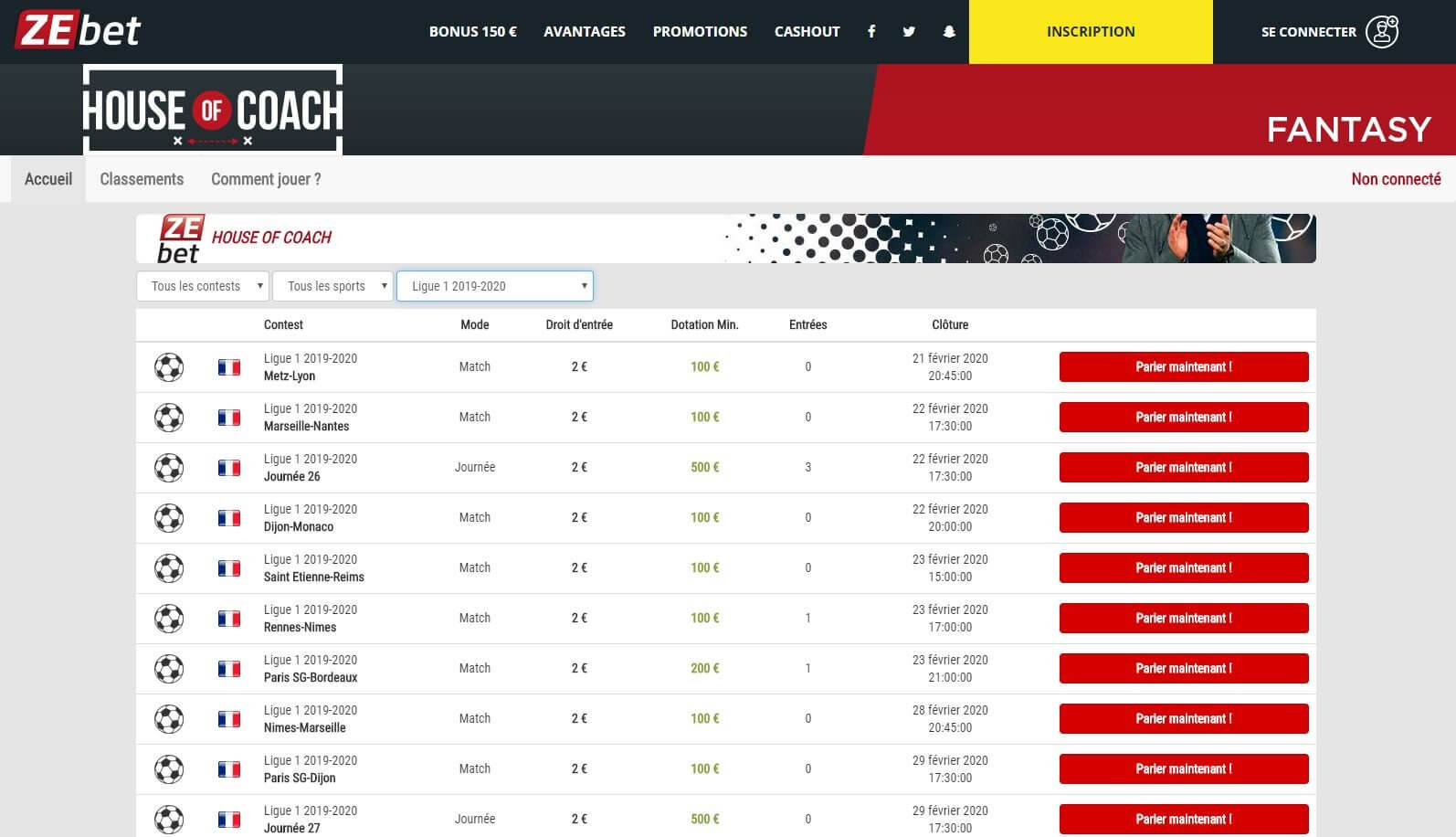Switch to the Accueil tab
1456x837 pixels.
click(x=48, y=179)
